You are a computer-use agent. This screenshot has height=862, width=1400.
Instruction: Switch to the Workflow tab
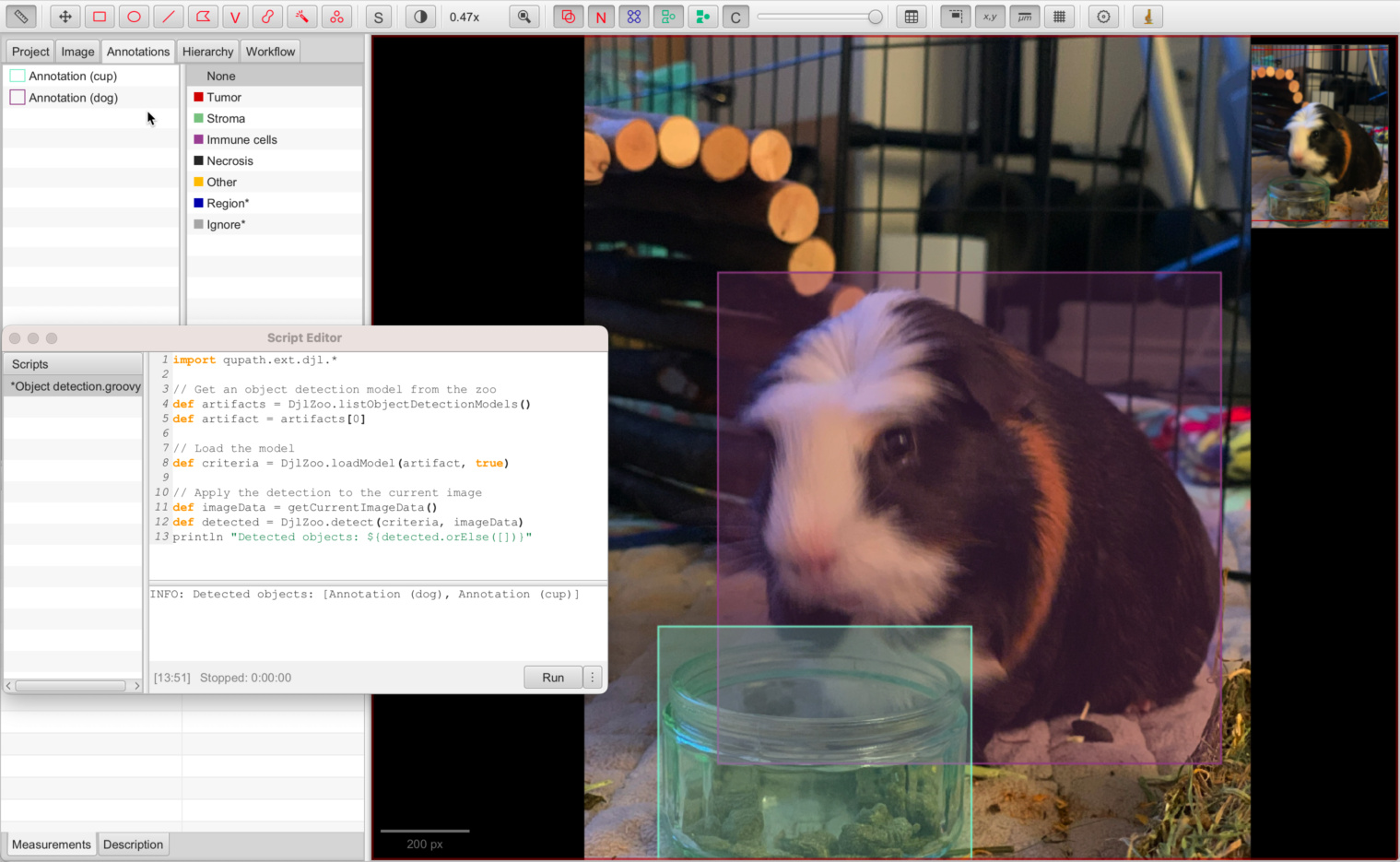point(270,52)
